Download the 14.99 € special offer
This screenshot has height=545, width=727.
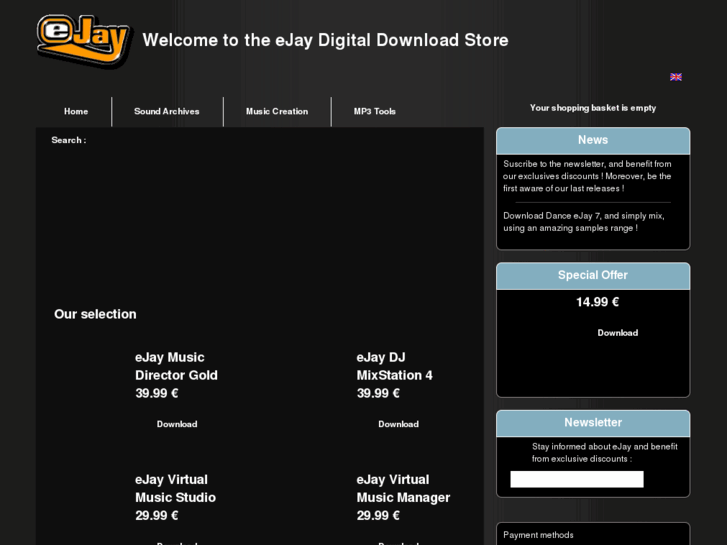(x=618, y=333)
